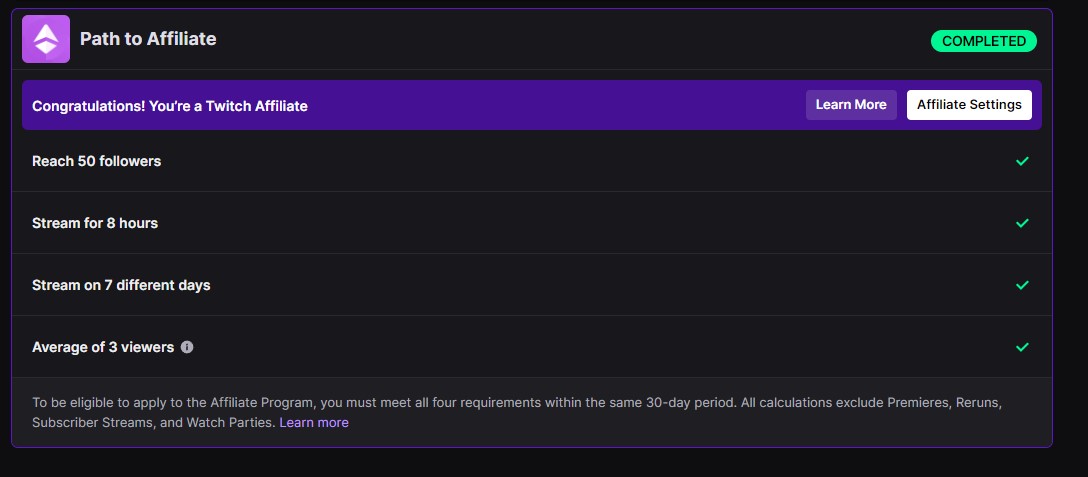The image size is (1088, 477).
Task: Click the Subscriber Streams and Watch Parties text
Action: pos(153,423)
